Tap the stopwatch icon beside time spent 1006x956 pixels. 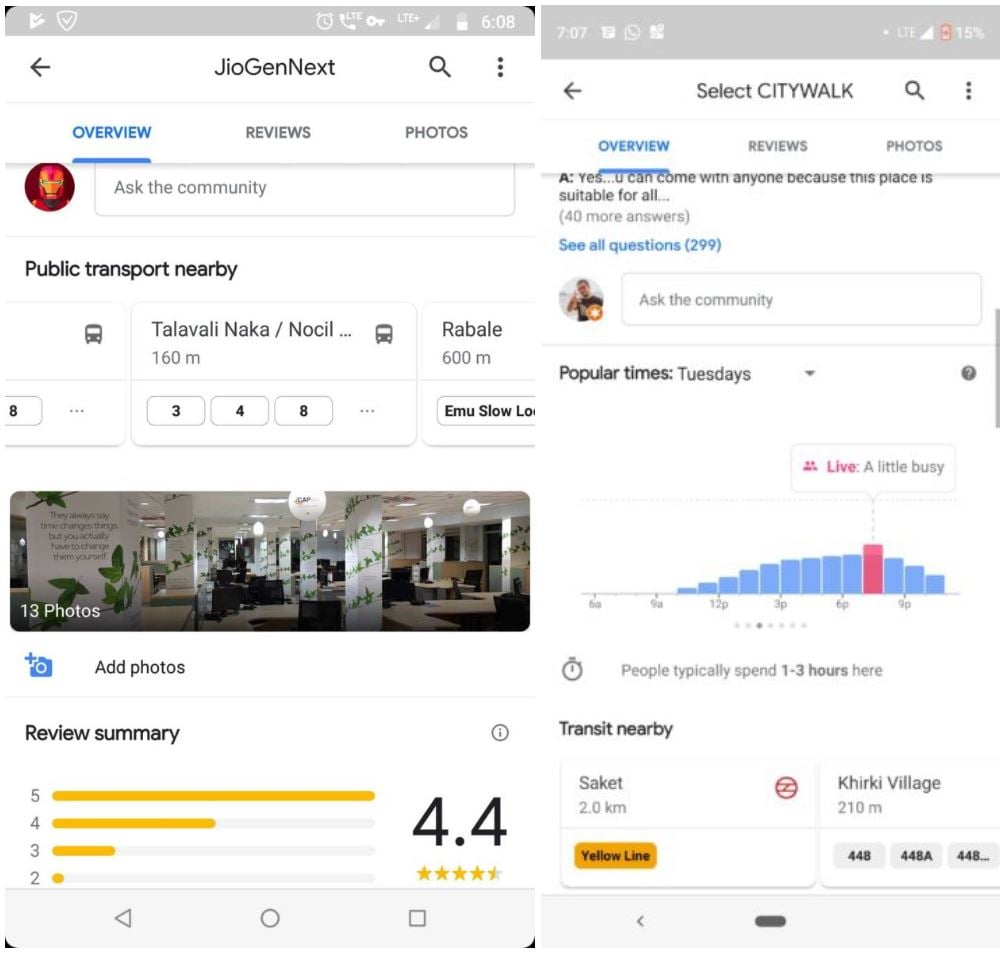[572, 669]
